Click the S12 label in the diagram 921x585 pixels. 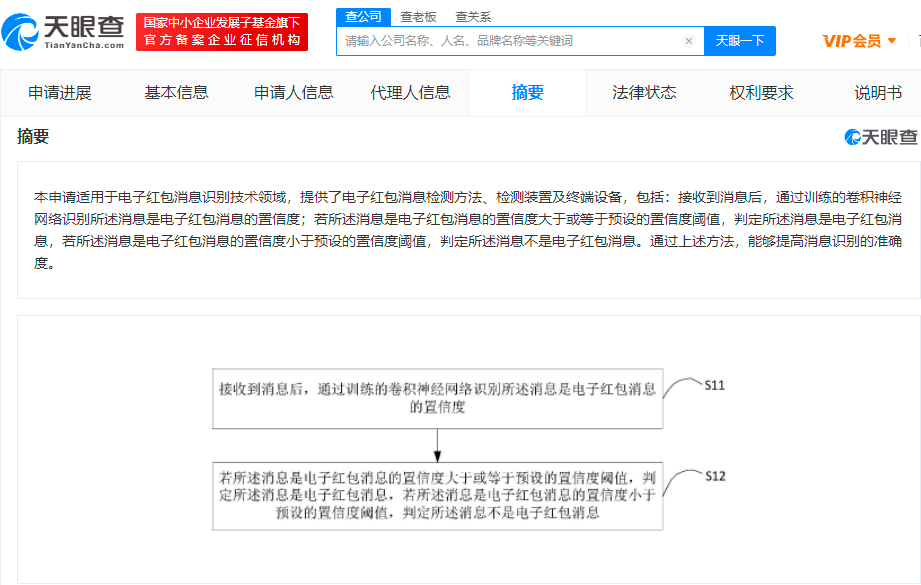[715, 476]
